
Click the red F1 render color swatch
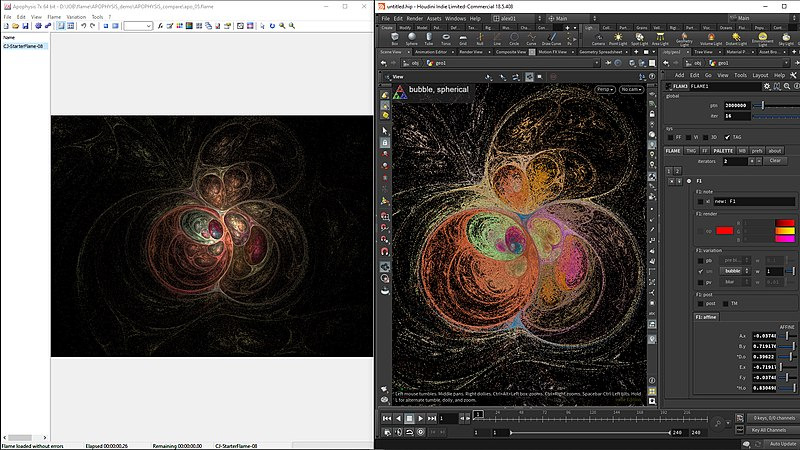(725, 231)
